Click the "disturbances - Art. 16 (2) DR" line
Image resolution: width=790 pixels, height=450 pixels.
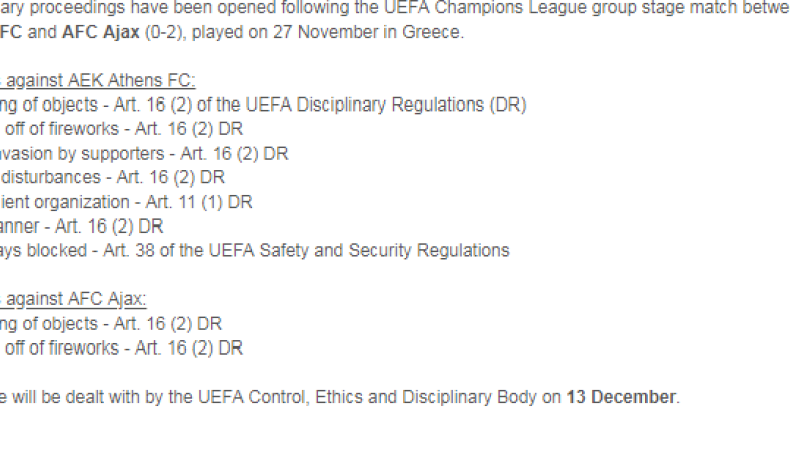coord(113,177)
